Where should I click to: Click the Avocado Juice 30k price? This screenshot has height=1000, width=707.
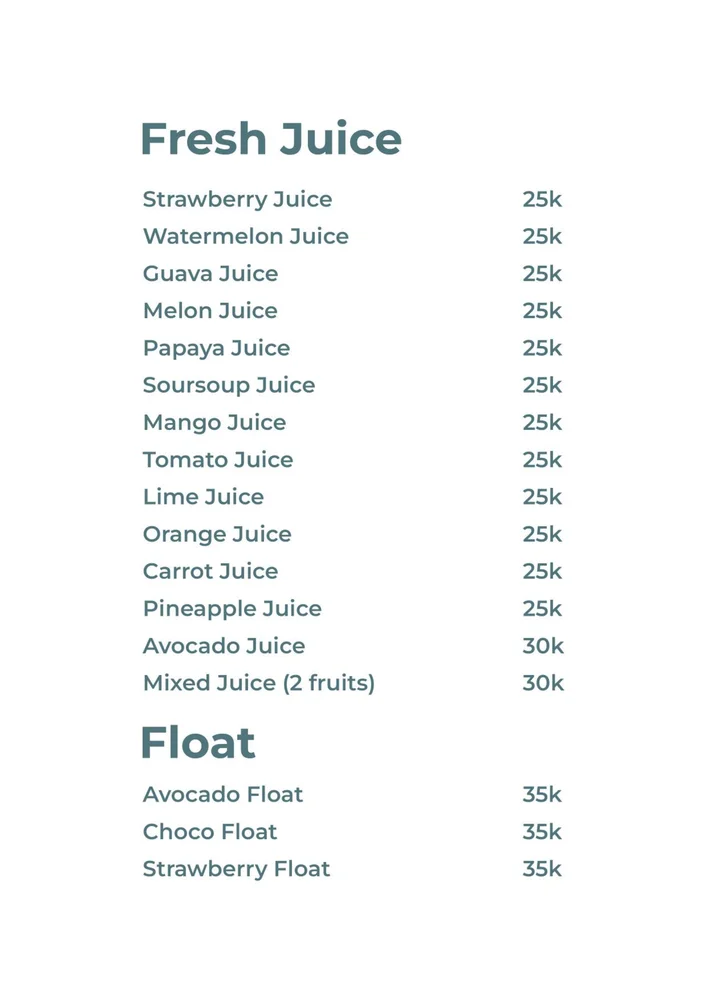coord(543,646)
